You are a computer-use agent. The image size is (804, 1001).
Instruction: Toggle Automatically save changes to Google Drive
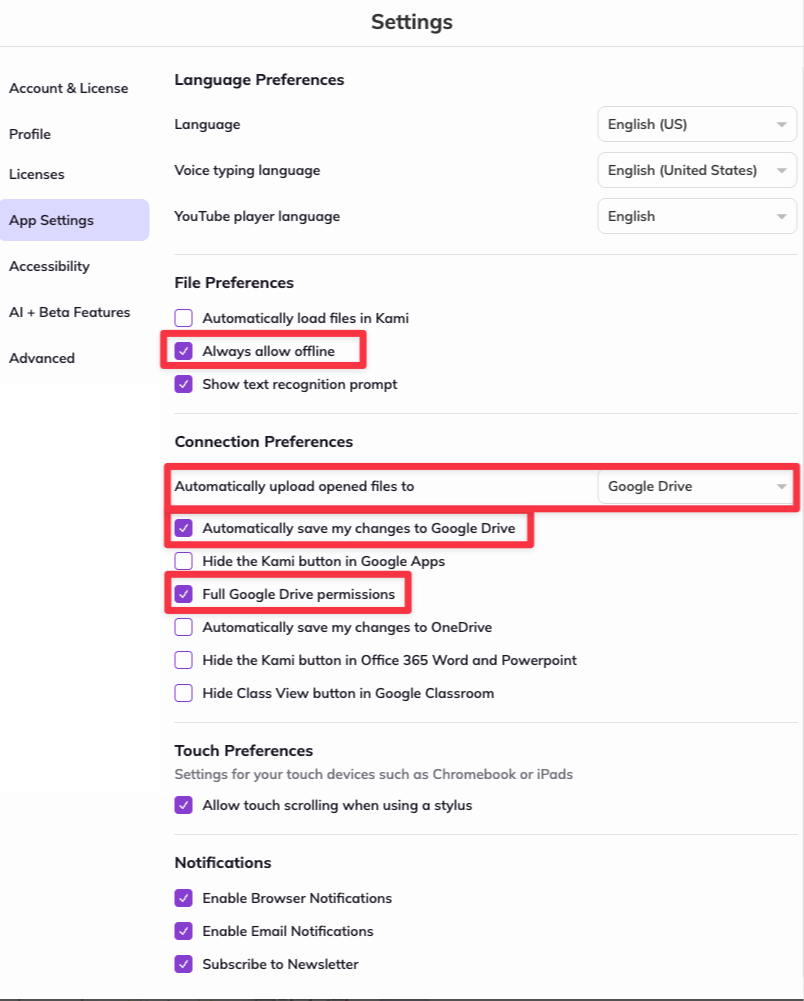point(183,528)
